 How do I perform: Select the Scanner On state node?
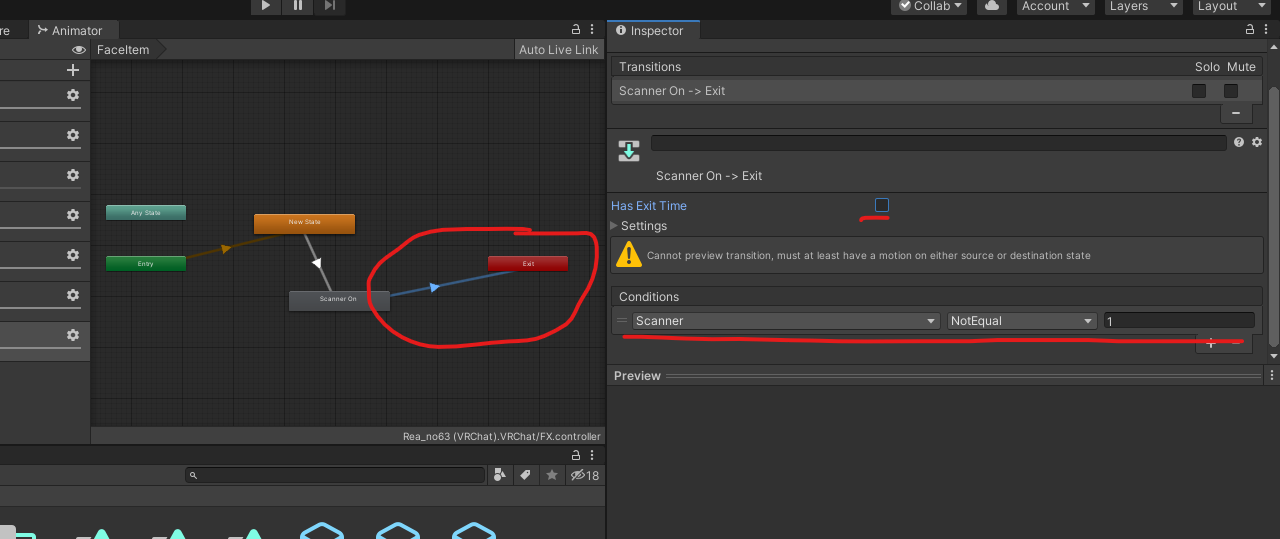[x=339, y=299]
